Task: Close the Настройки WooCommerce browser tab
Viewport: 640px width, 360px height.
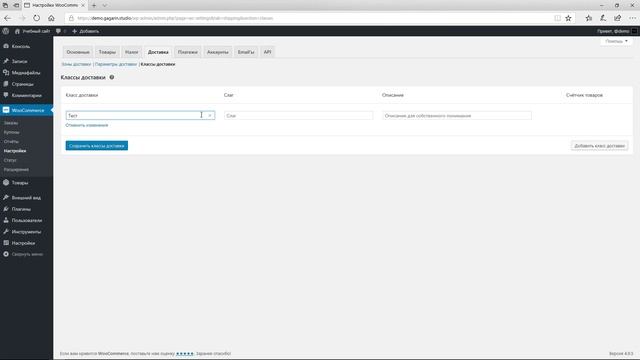Action: [83, 5]
